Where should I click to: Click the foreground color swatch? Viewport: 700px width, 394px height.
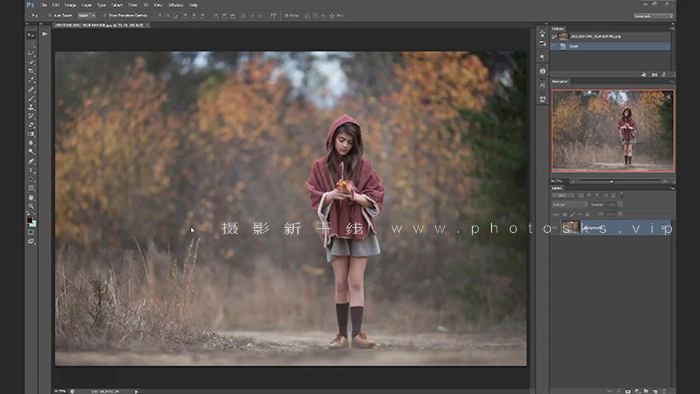[x=29, y=220]
